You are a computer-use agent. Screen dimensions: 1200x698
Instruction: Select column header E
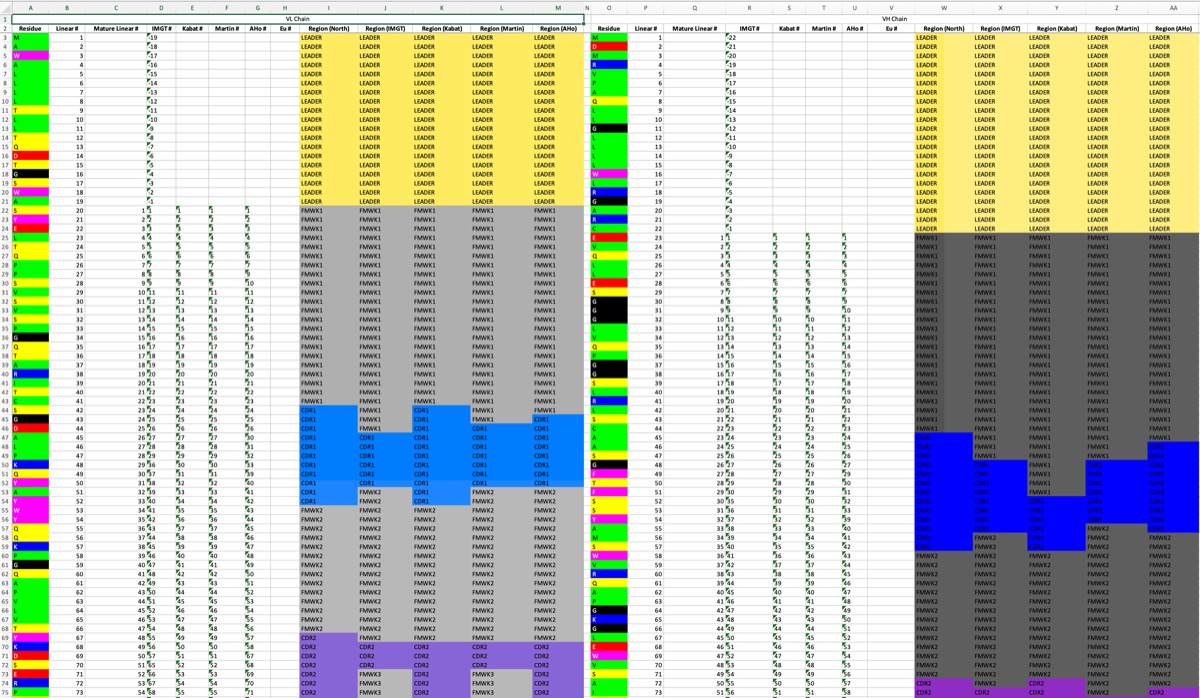coord(190,7)
